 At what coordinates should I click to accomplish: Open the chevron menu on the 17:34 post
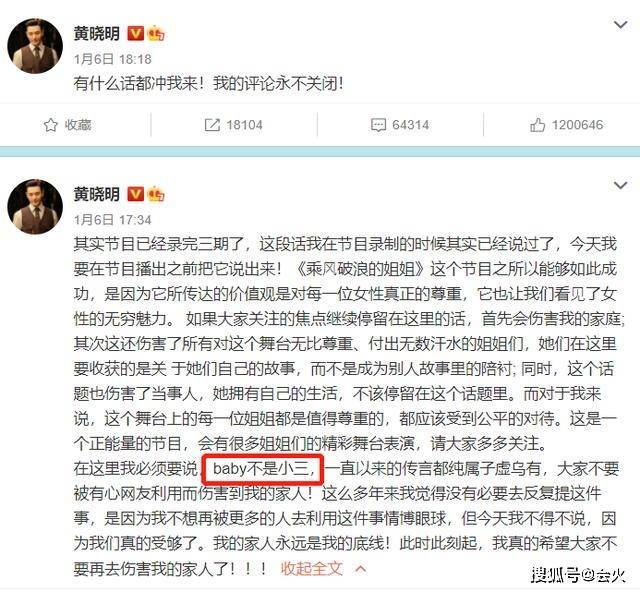click(620, 185)
